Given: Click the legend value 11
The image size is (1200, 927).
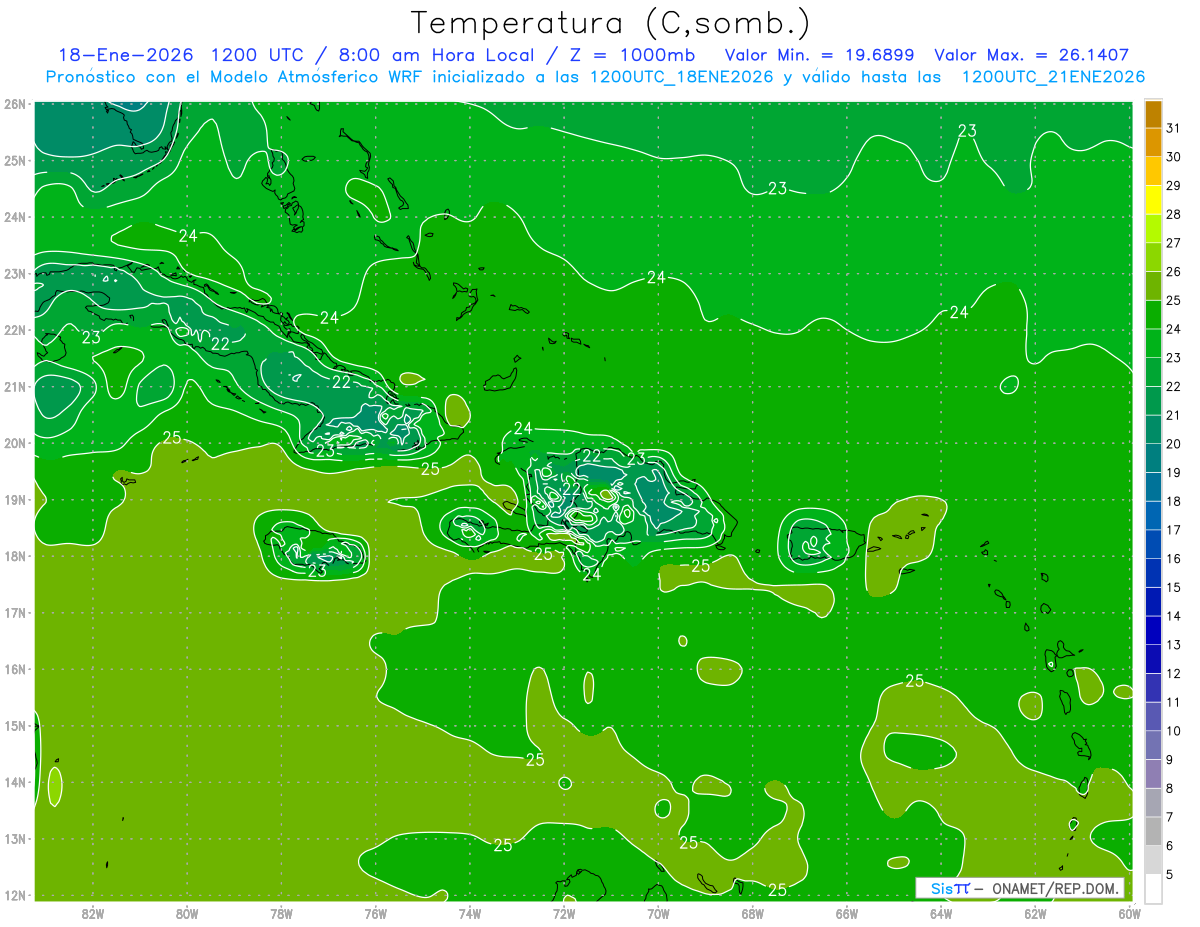Looking at the screenshot, I should [1173, 702].
